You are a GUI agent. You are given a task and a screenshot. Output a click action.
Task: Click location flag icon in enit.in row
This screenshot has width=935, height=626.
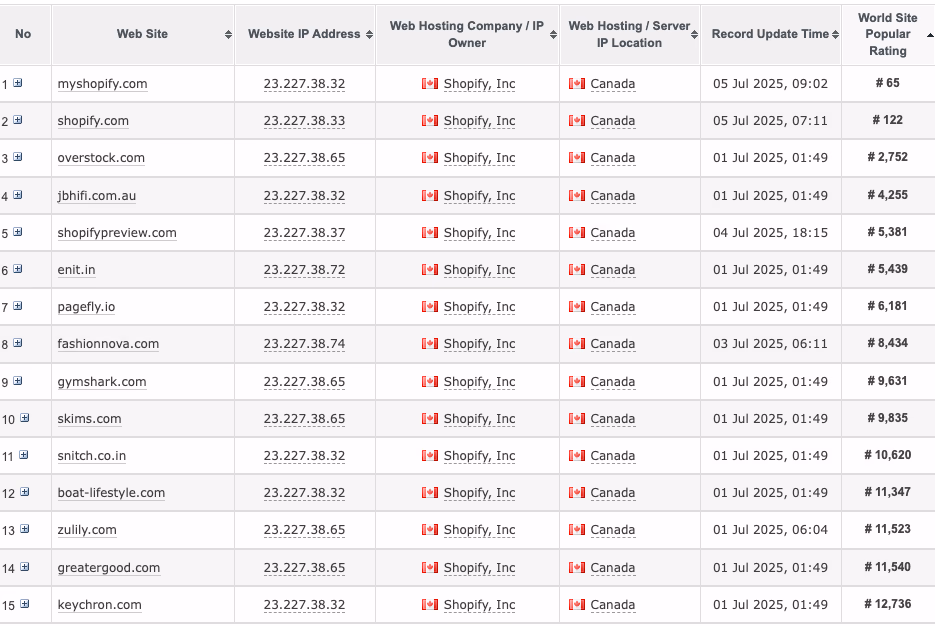[x=577, y=269]
